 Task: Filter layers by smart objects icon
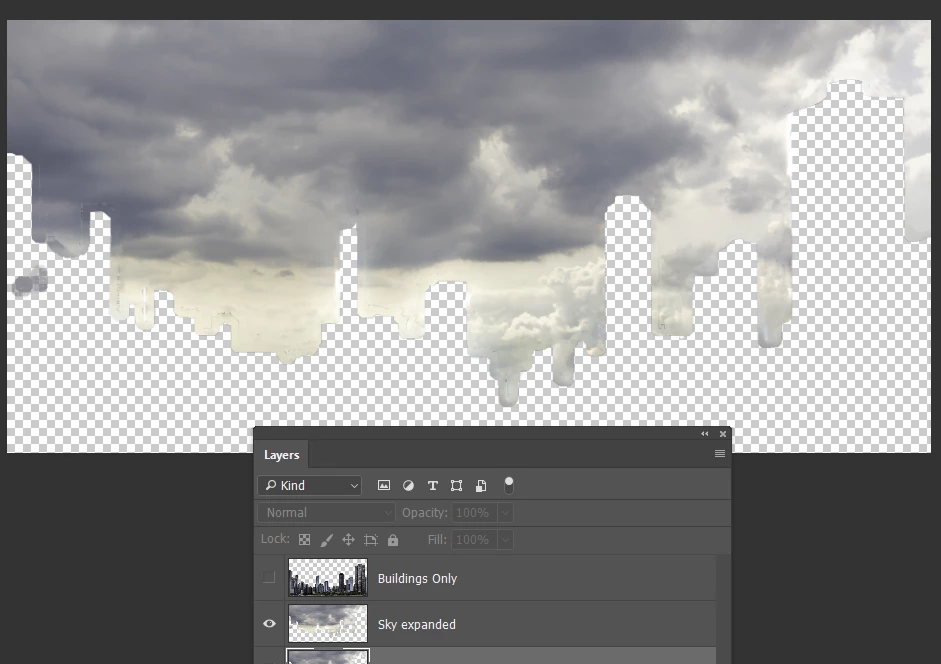481,486
